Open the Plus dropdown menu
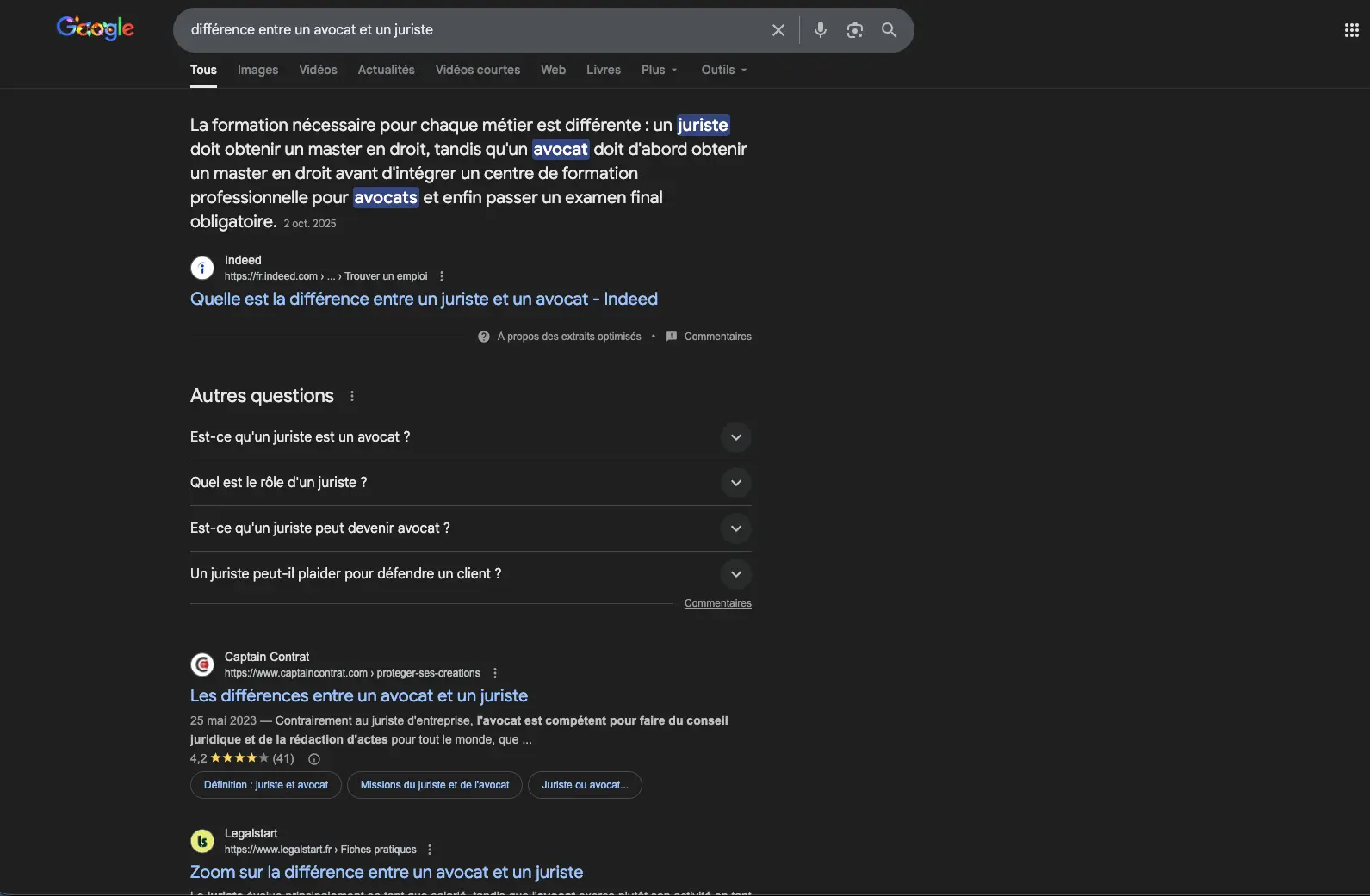This screenshot has height=896, width=1370. tap(657, 70)
